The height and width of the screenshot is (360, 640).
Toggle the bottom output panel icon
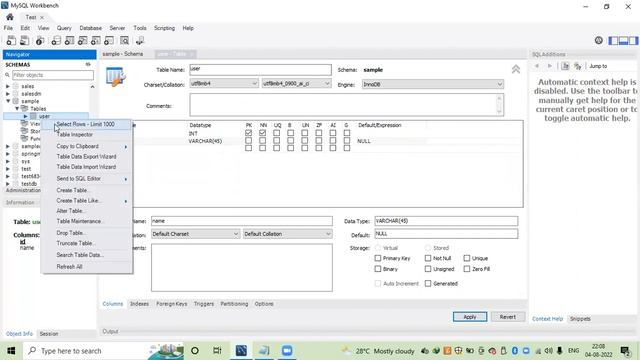(623, 40)
